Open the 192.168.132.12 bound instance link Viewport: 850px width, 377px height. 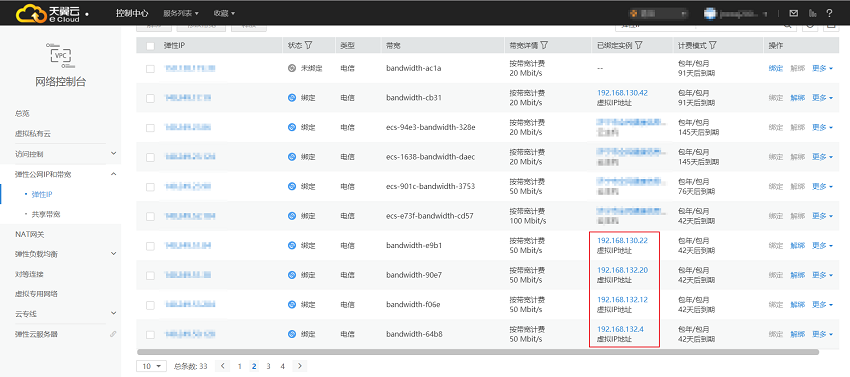[x=622, y=299]
